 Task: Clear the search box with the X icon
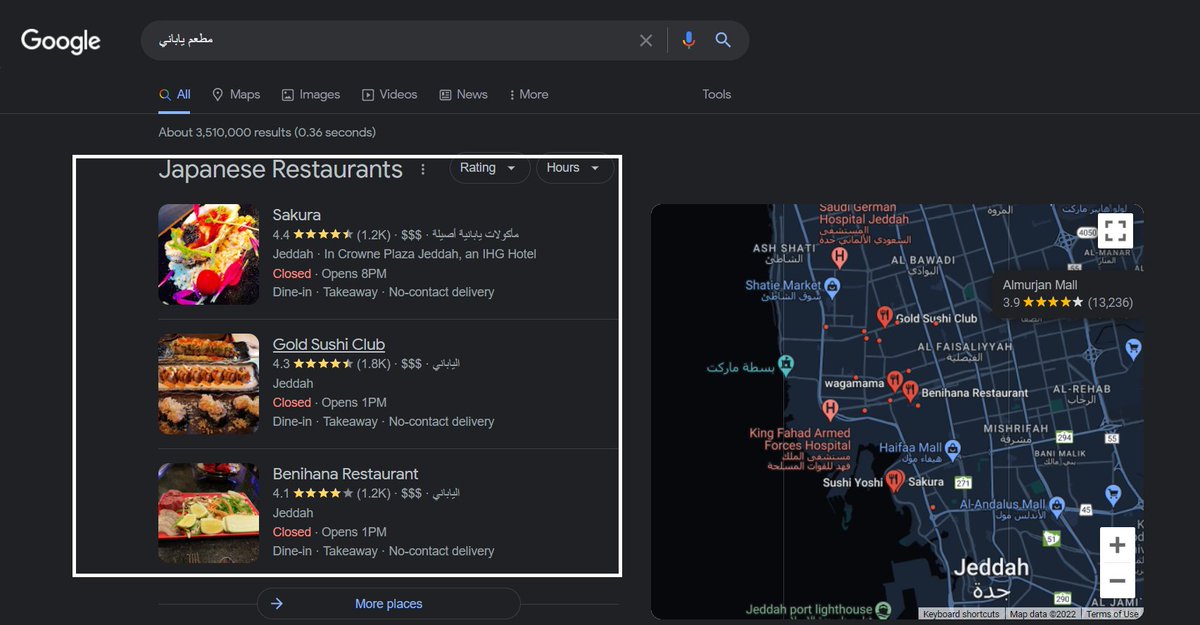(646, 40)
